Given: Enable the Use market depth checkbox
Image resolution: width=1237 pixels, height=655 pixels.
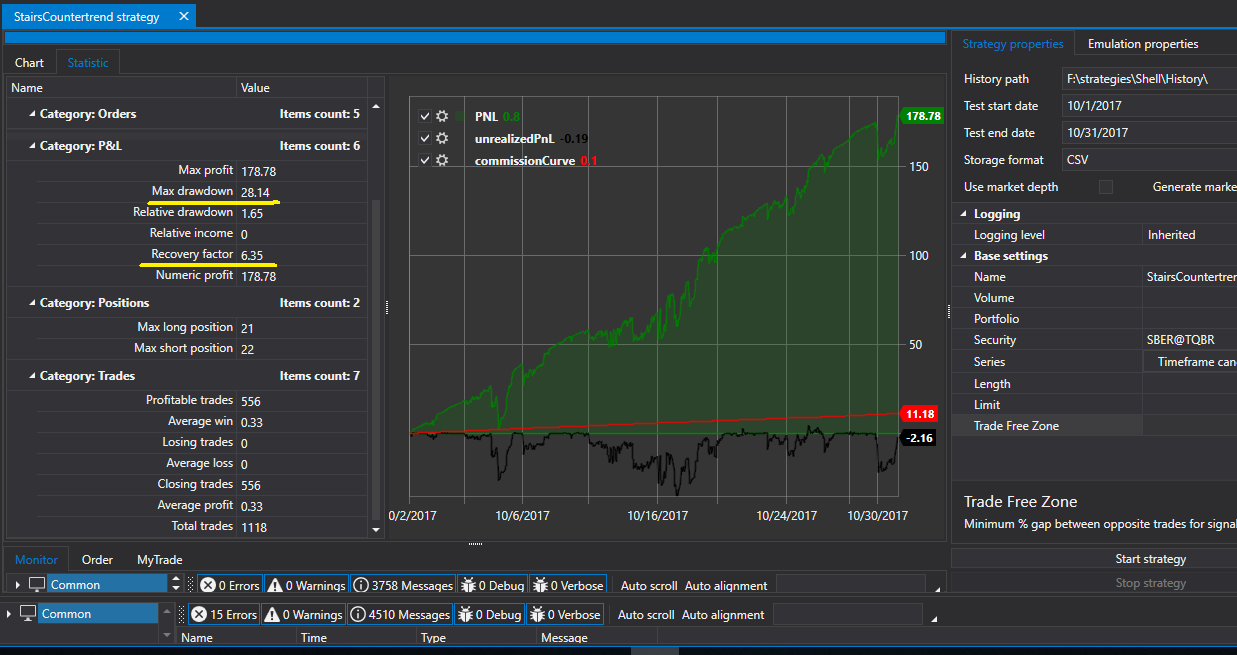Looking at the screenshot, I should pyautogui.click(x=1105, y=187).
